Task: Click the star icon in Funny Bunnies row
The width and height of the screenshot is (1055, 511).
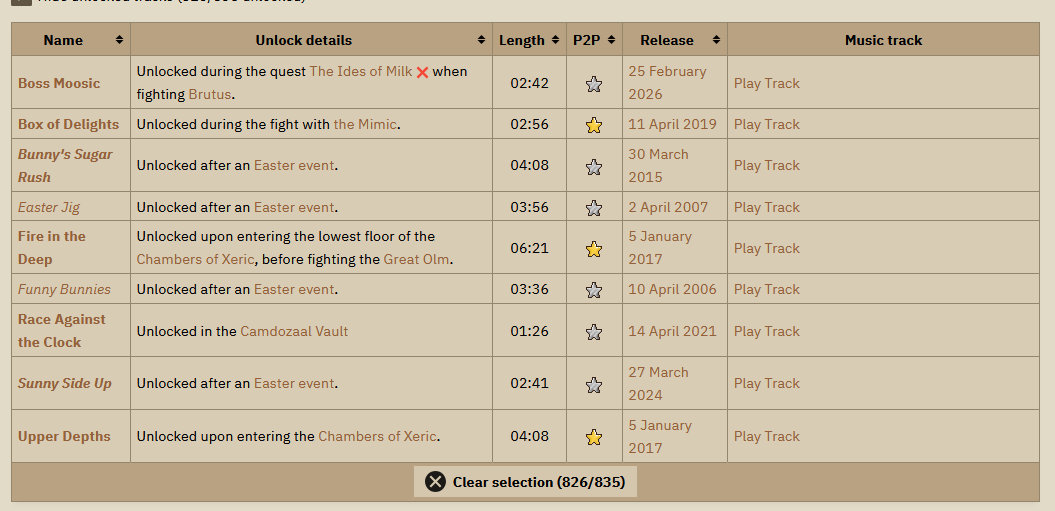Action: tap(593, 289)
